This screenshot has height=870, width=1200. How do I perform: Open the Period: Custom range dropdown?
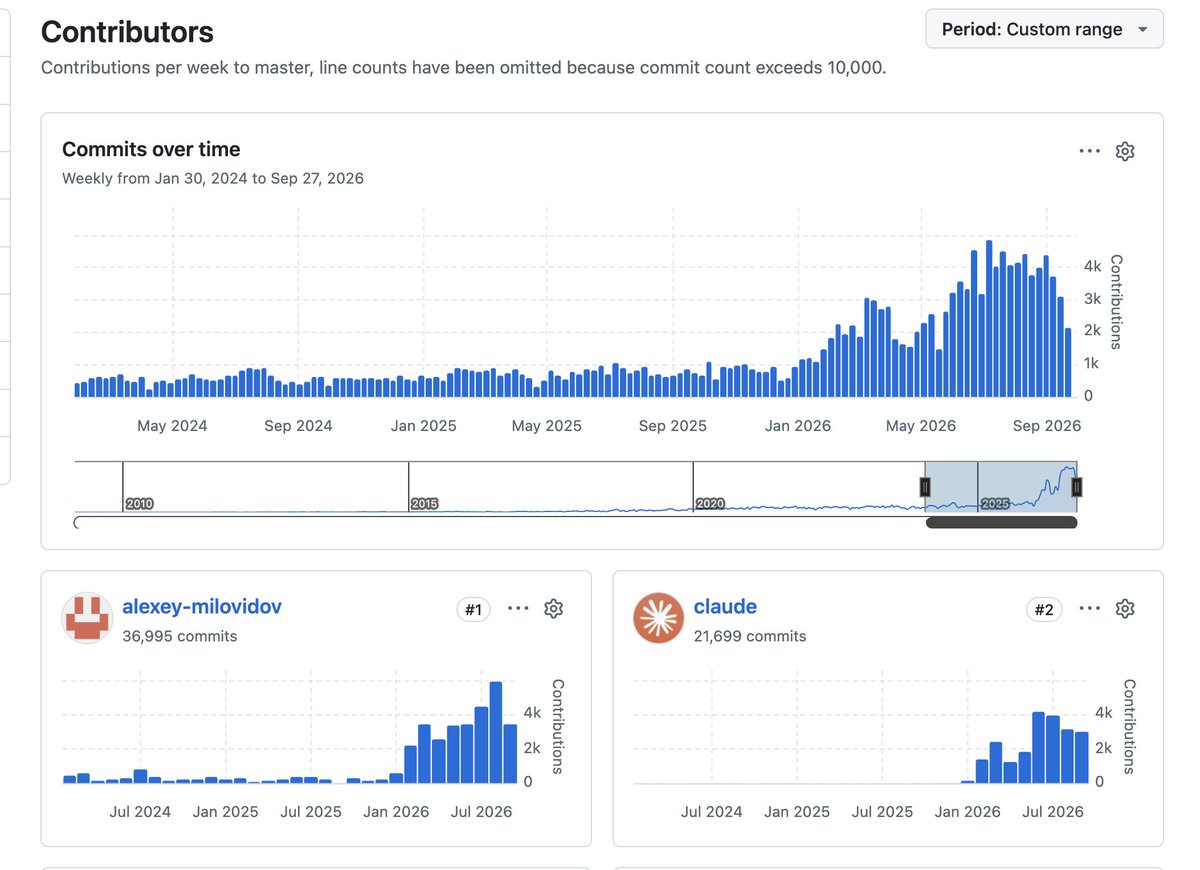coord(1044,29)
